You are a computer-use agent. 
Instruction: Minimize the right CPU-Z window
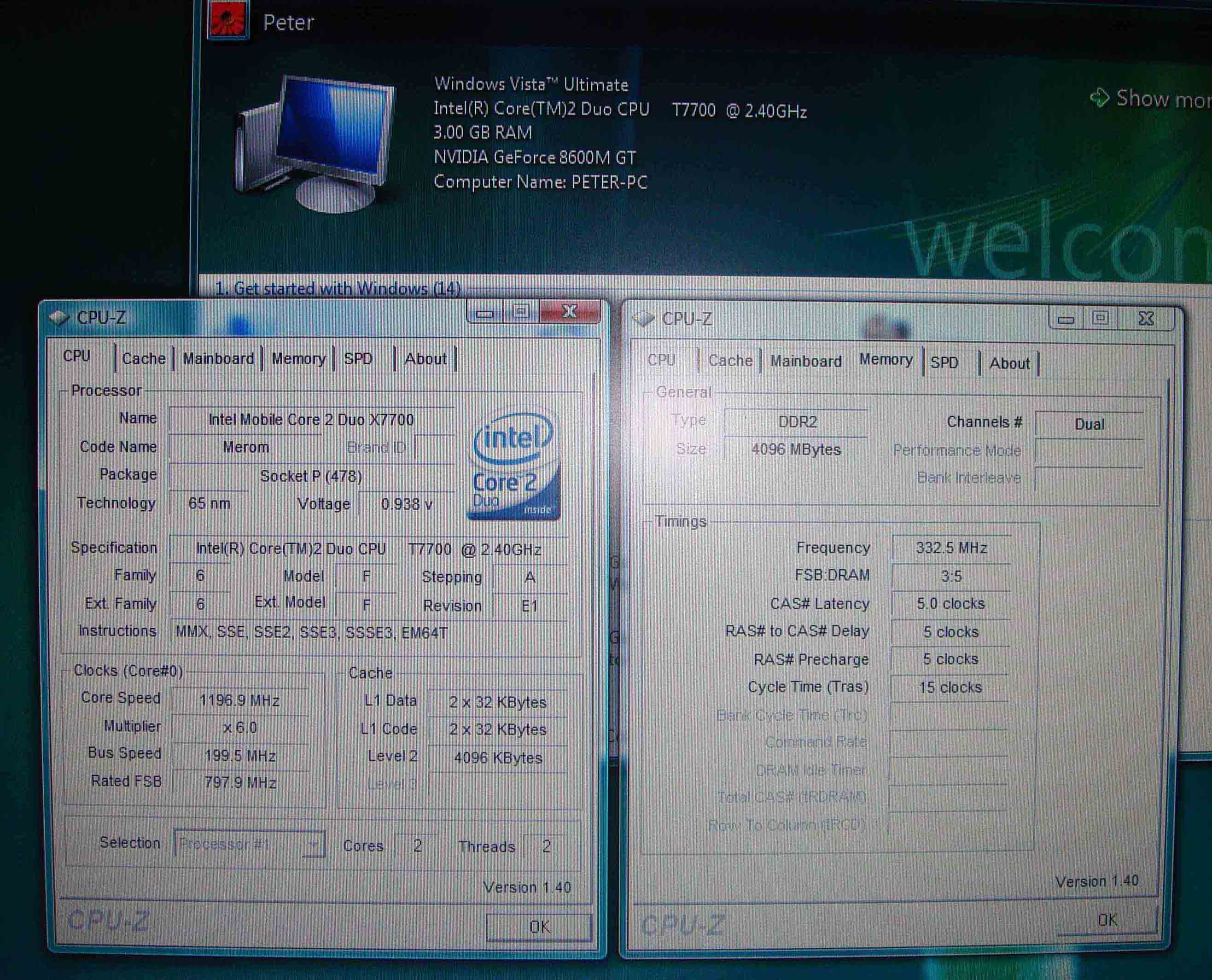click(x=1066, y=319)
